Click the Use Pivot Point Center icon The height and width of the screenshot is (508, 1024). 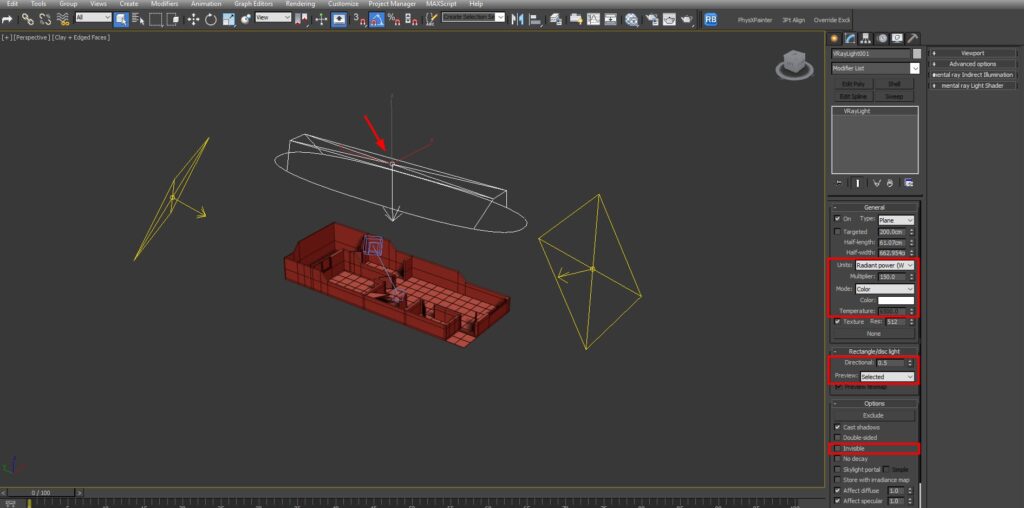(301, 19)
